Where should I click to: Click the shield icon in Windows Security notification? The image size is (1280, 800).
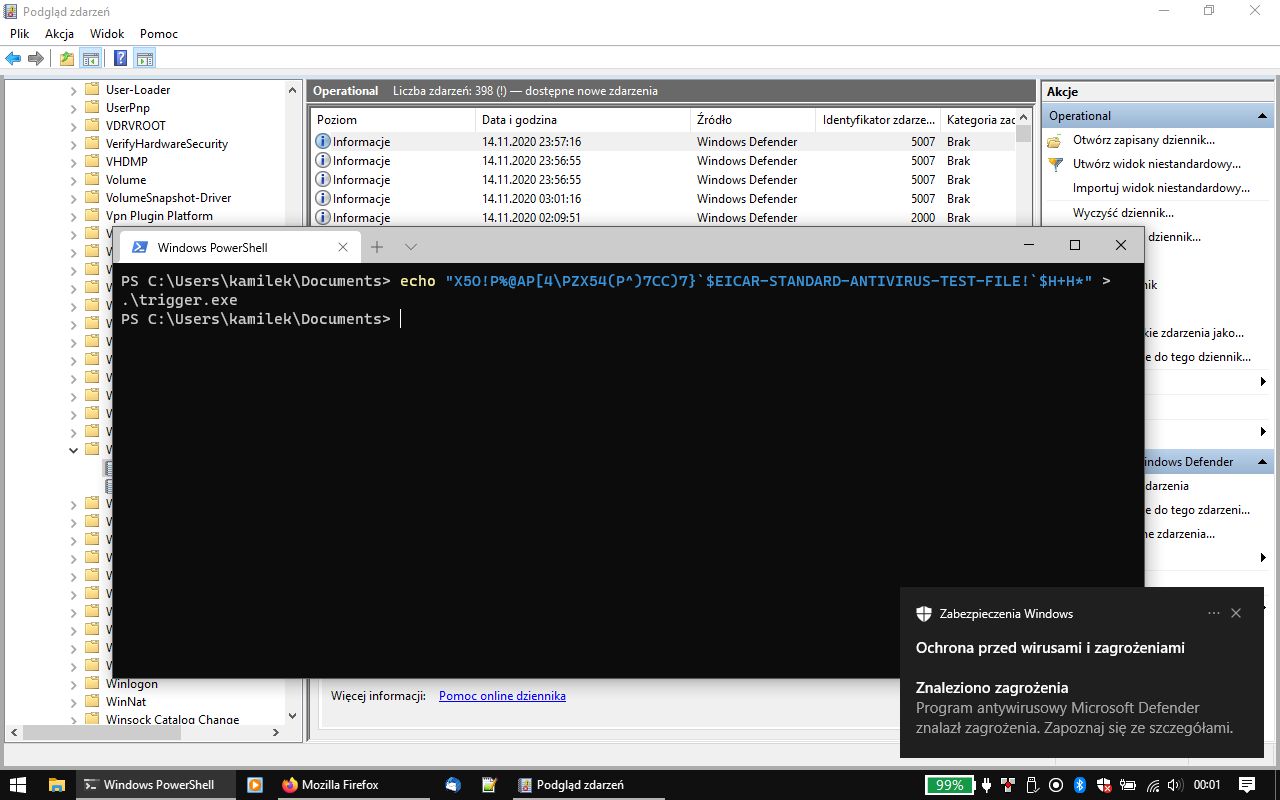point(924,614)
